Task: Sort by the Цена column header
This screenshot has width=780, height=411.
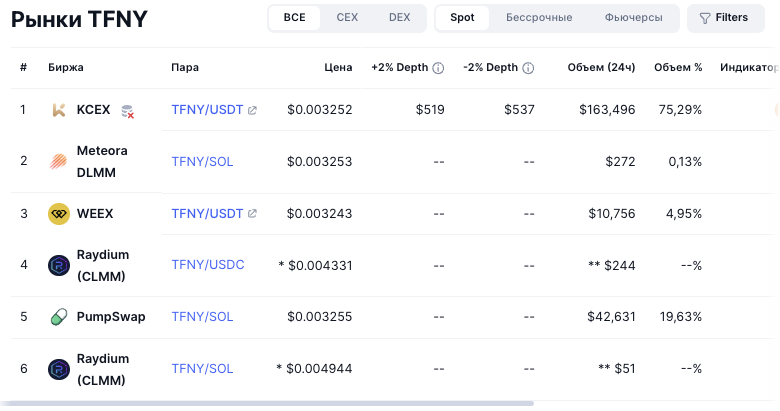Action: point(338,67)
